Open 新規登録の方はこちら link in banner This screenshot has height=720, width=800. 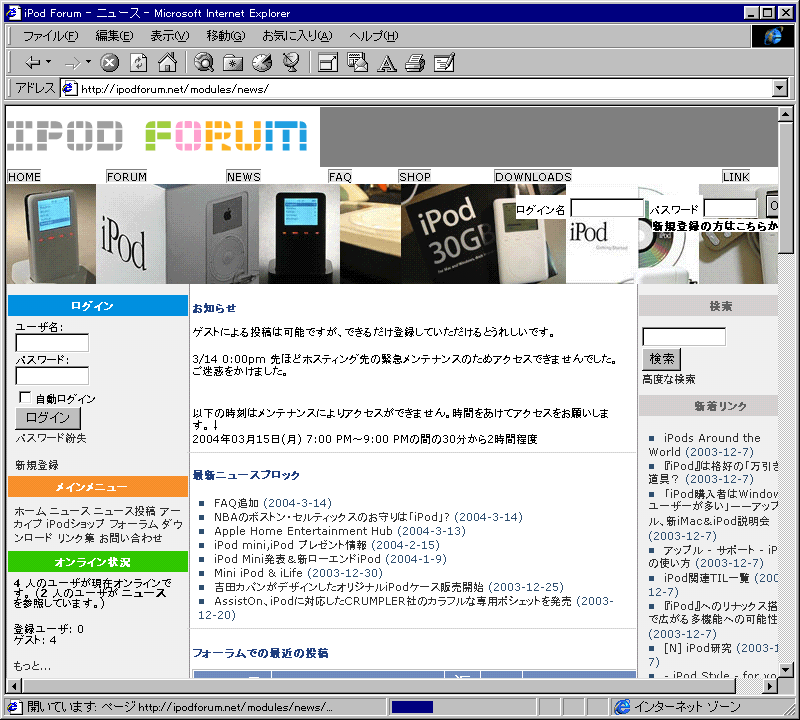click(715, 226)
